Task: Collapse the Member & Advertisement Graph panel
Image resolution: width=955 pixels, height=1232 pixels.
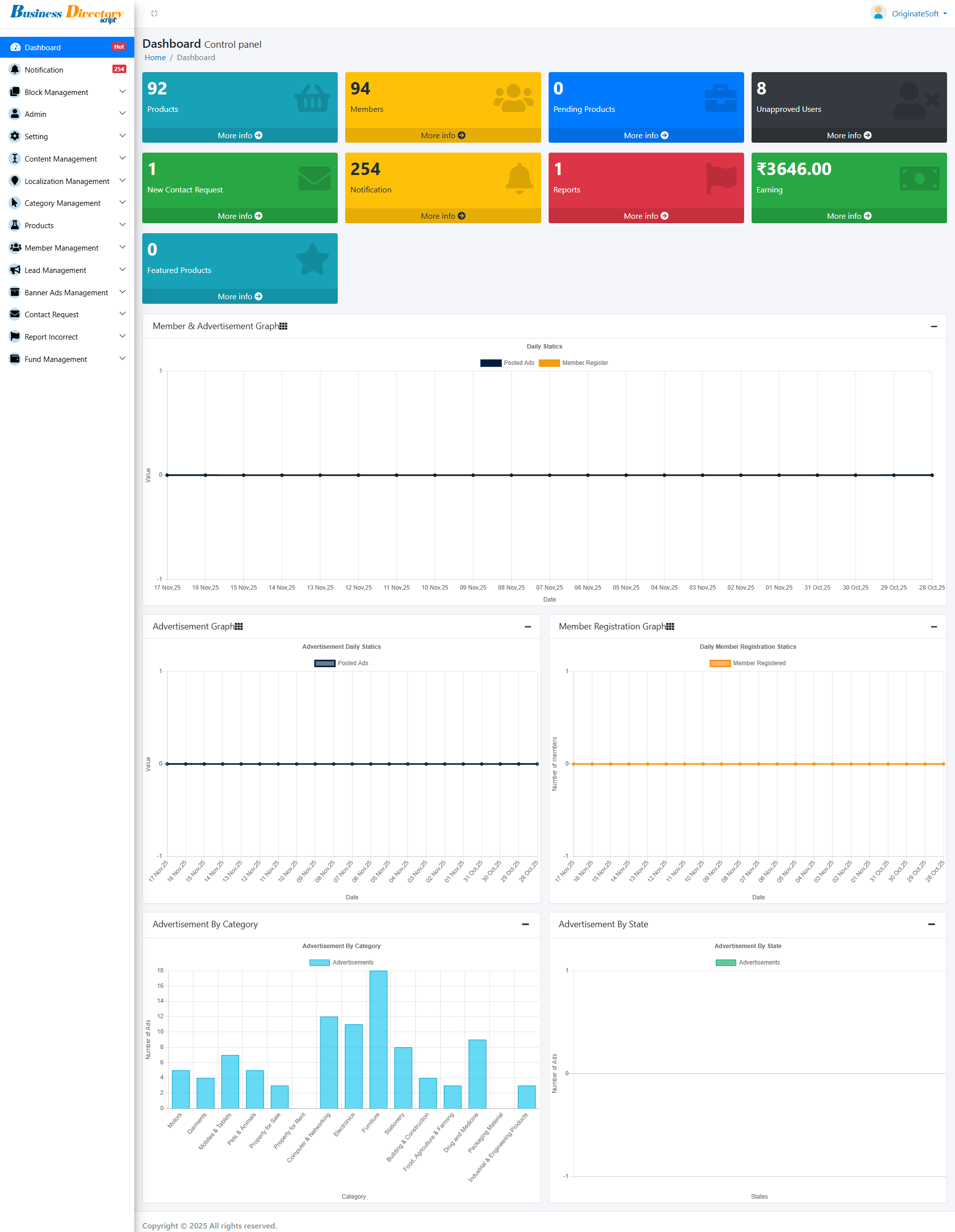Action: coord(934,327)
